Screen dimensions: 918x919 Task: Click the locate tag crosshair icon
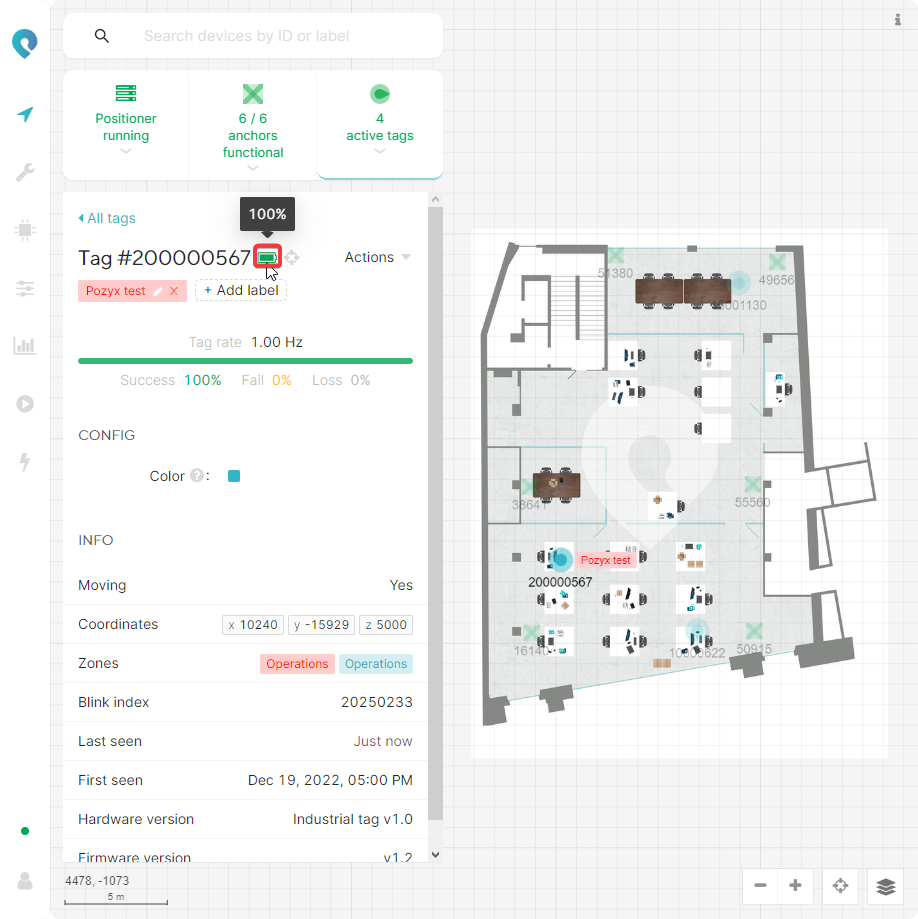pyautogui.click(x=292, y=258)
